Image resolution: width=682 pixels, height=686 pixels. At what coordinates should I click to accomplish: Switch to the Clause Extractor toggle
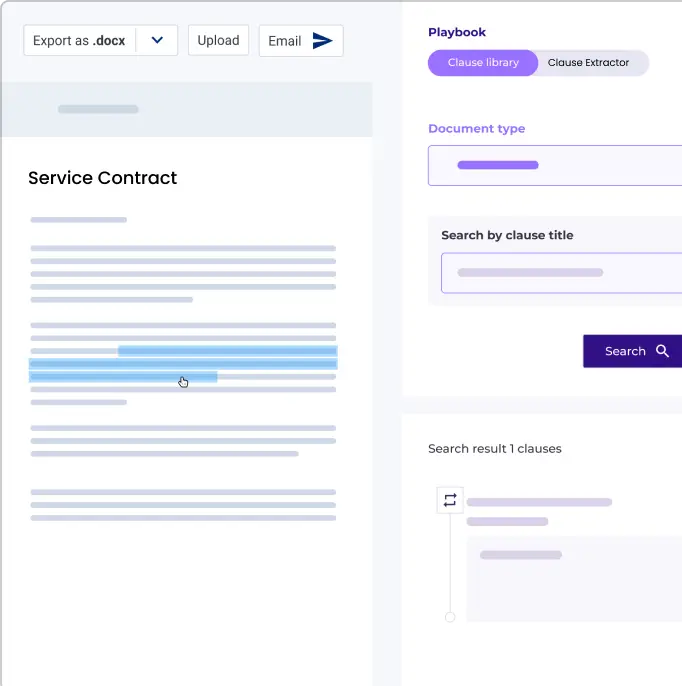click(588, 63)
